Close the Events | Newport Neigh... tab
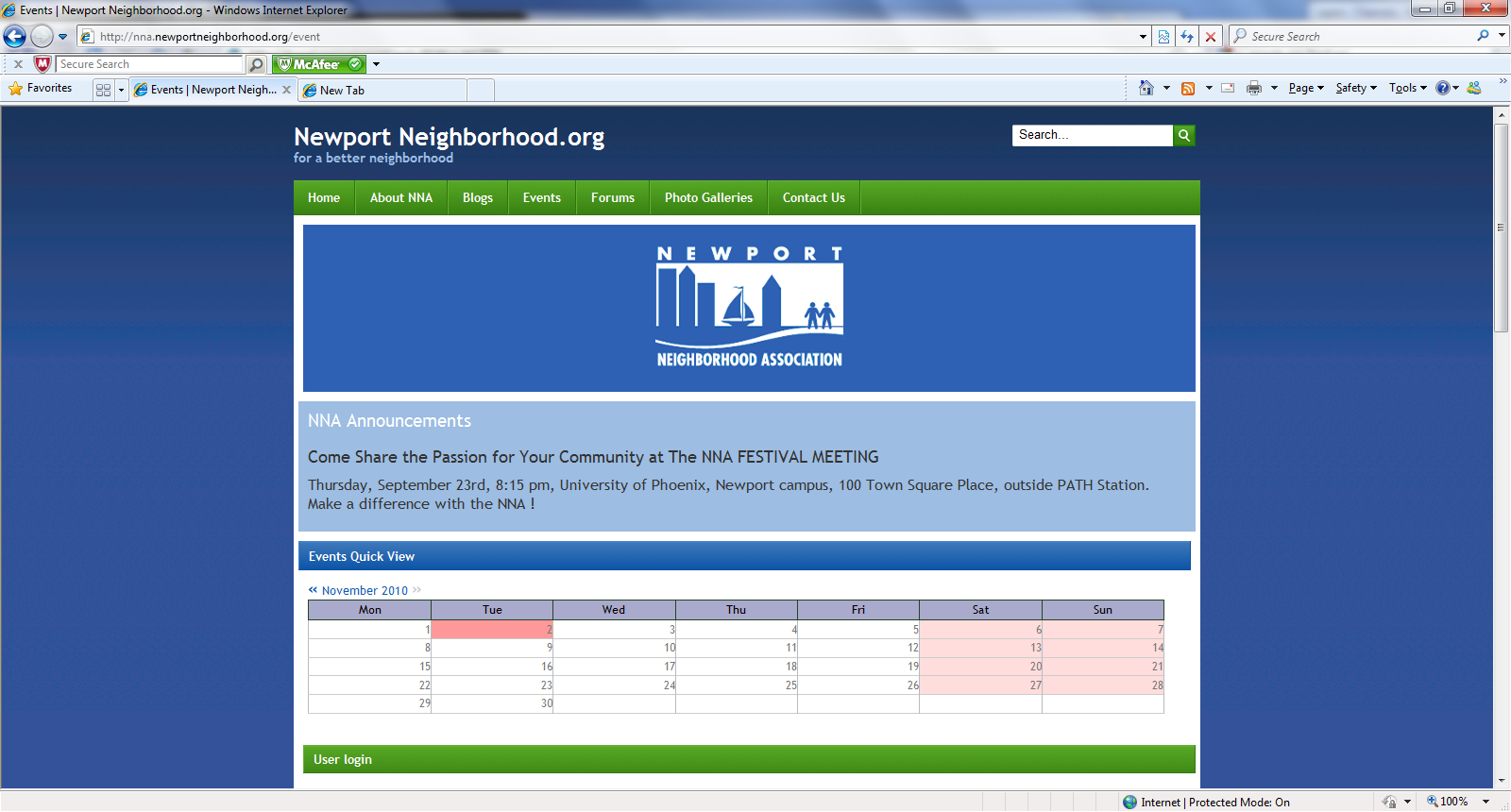This screenshot has width=1511, height=812. [287, 90]
